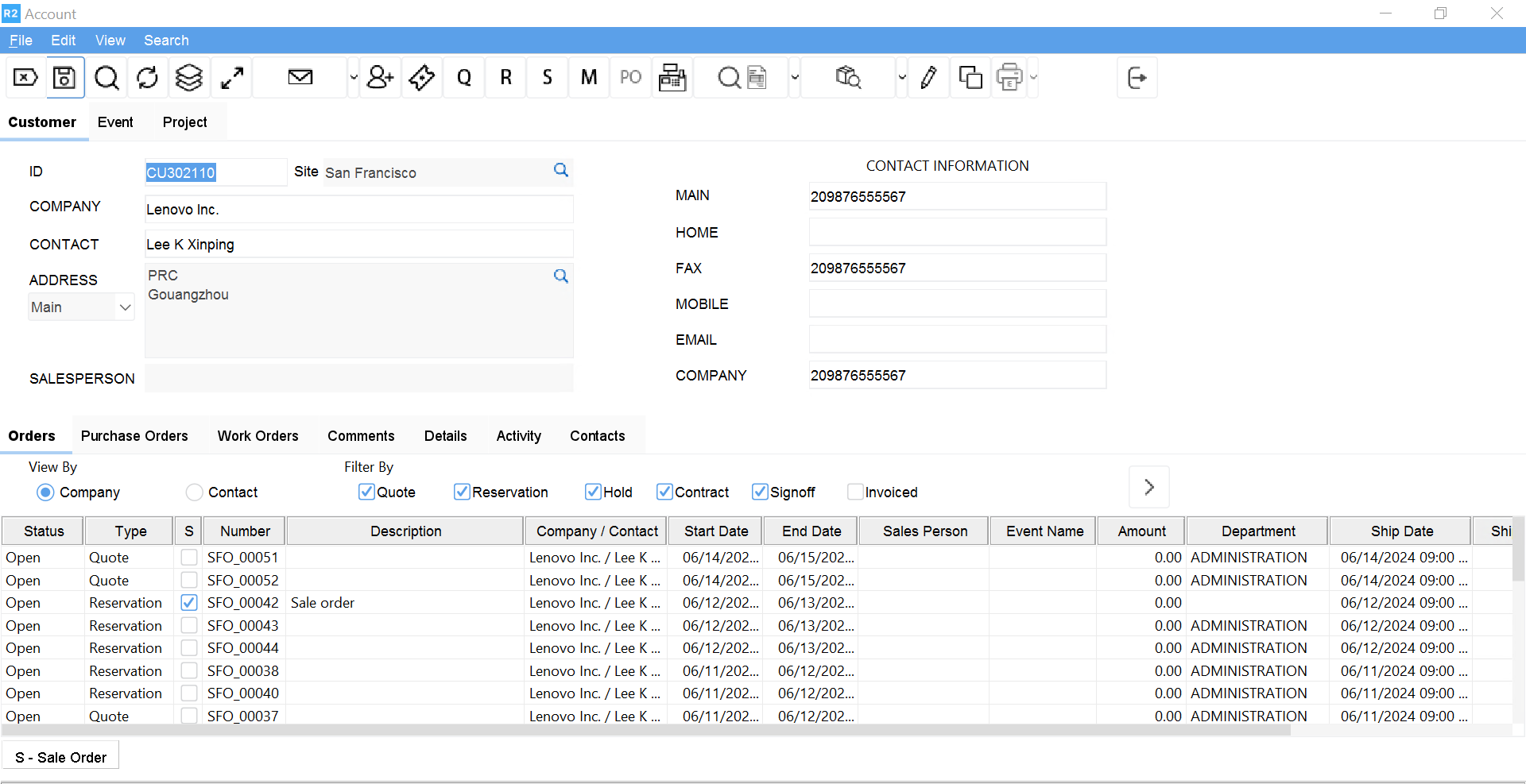The height and width of the screenshot is (784, 1526).
Task: Click the expand arrows toolbar icon
Action: point(231,78)
